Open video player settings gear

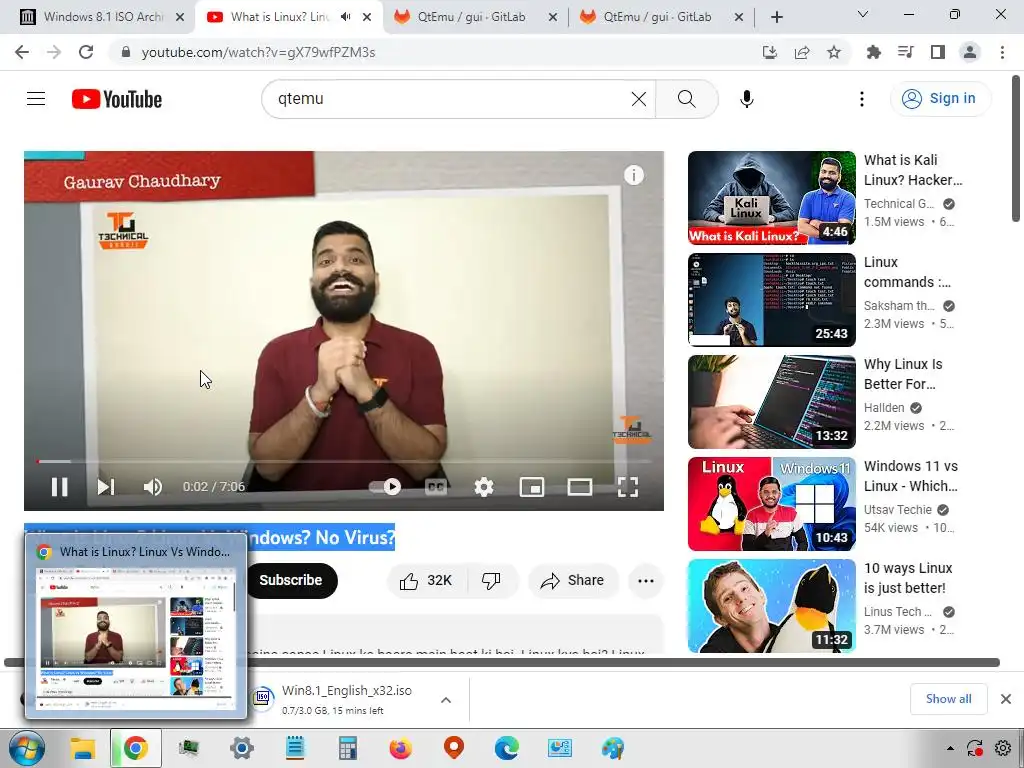coord(484,487)
